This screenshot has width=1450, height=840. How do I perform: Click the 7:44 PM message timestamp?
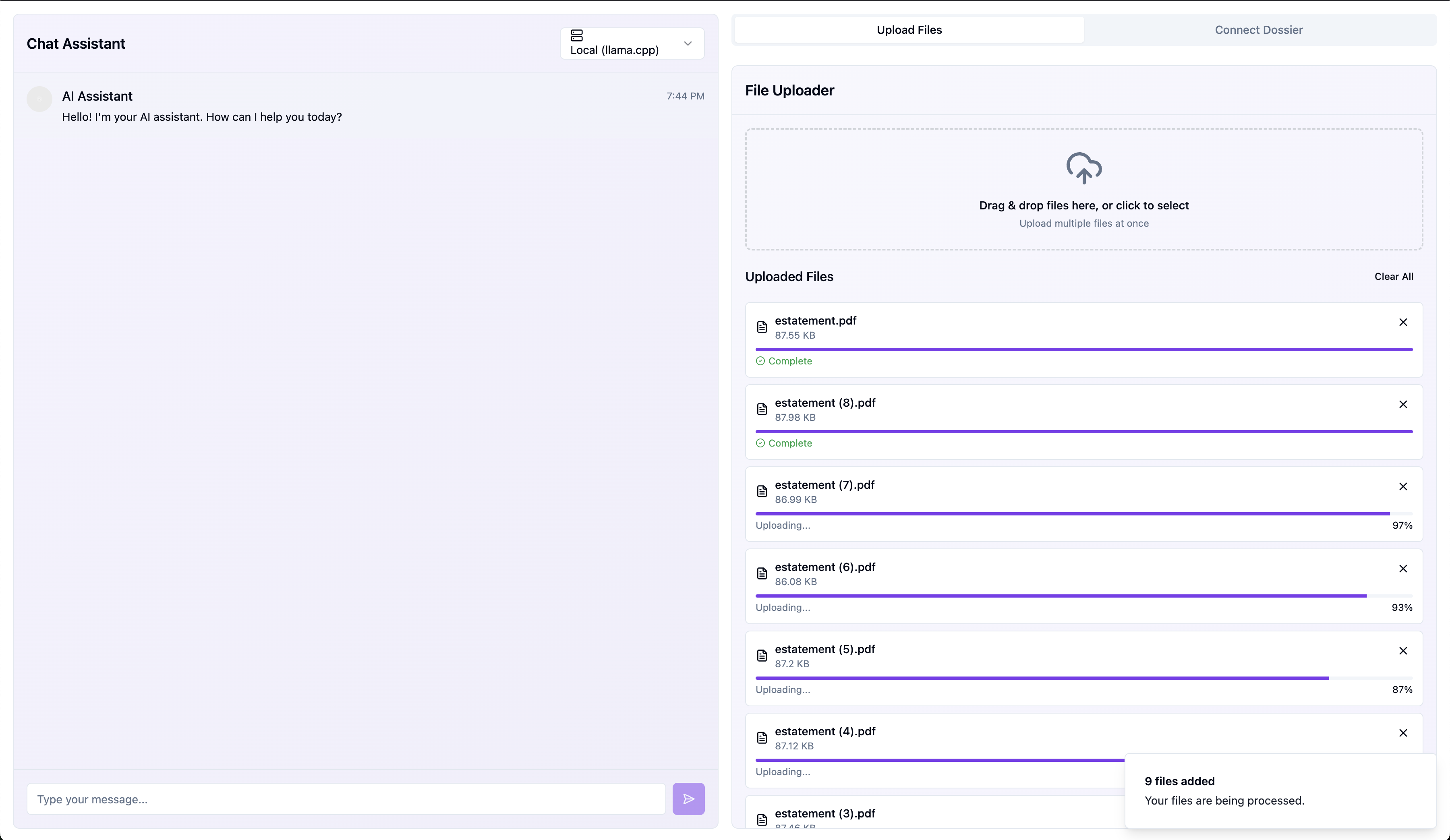pos(685,96)
